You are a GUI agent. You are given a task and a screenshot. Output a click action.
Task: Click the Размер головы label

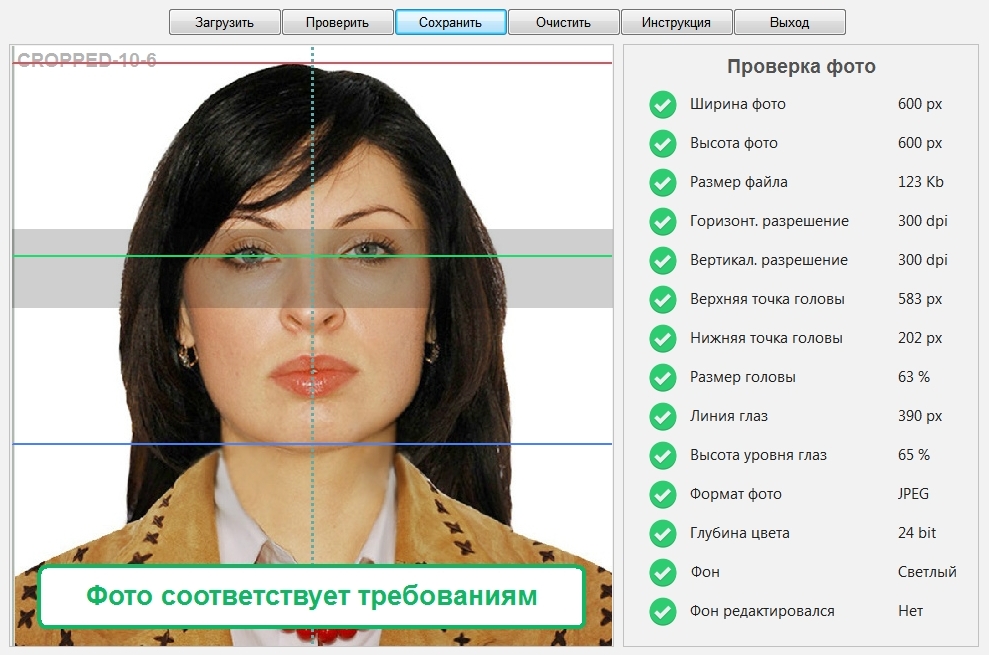[x=742, y=377]
